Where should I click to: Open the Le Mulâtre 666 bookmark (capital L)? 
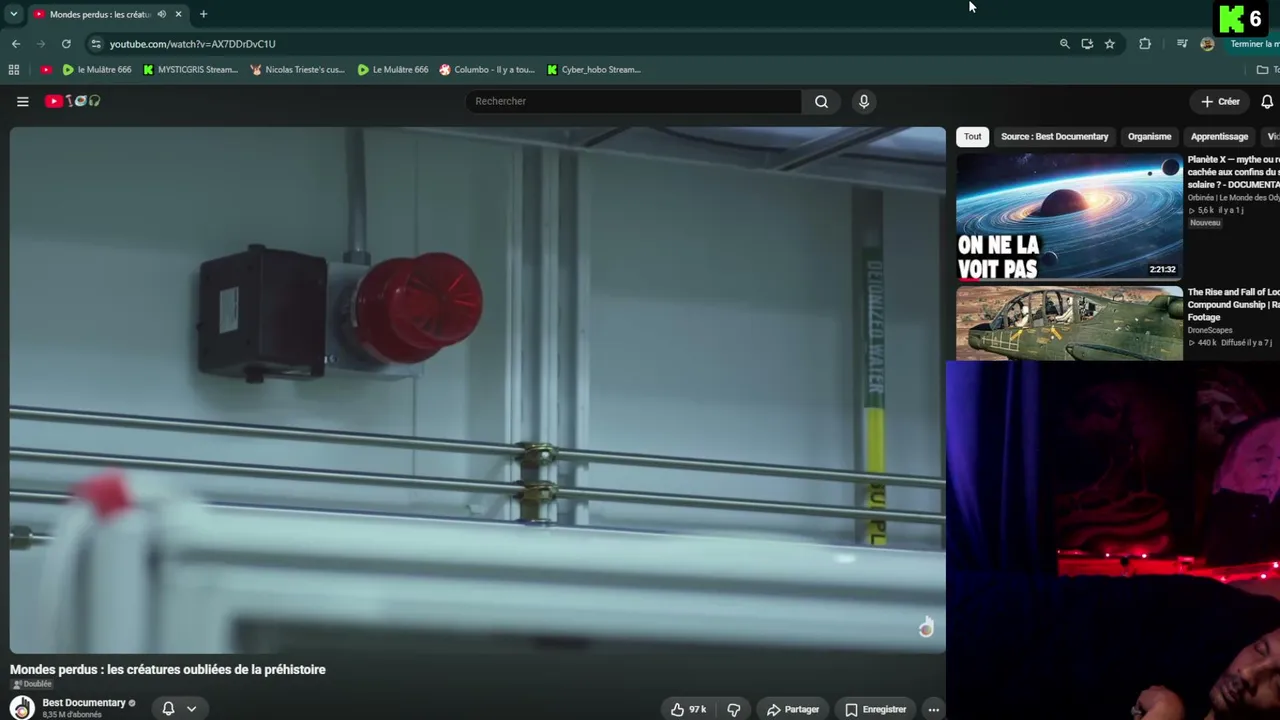pos(392,70)
